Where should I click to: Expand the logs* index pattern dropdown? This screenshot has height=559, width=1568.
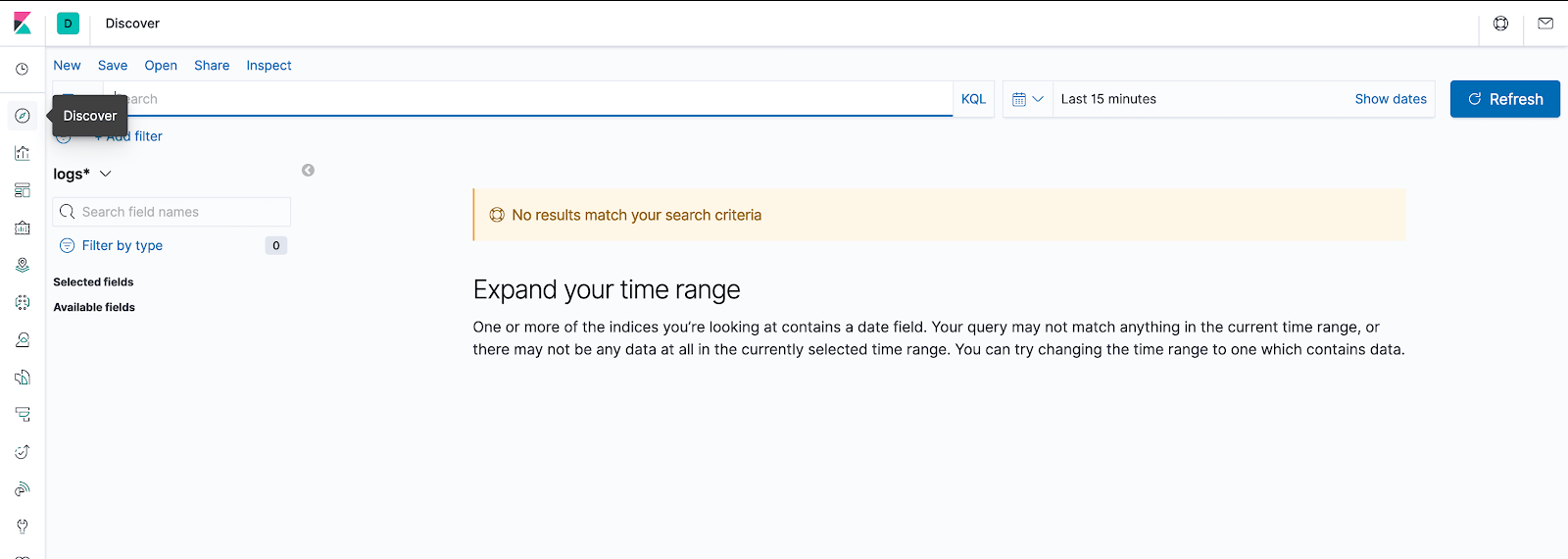pos(82,174)
